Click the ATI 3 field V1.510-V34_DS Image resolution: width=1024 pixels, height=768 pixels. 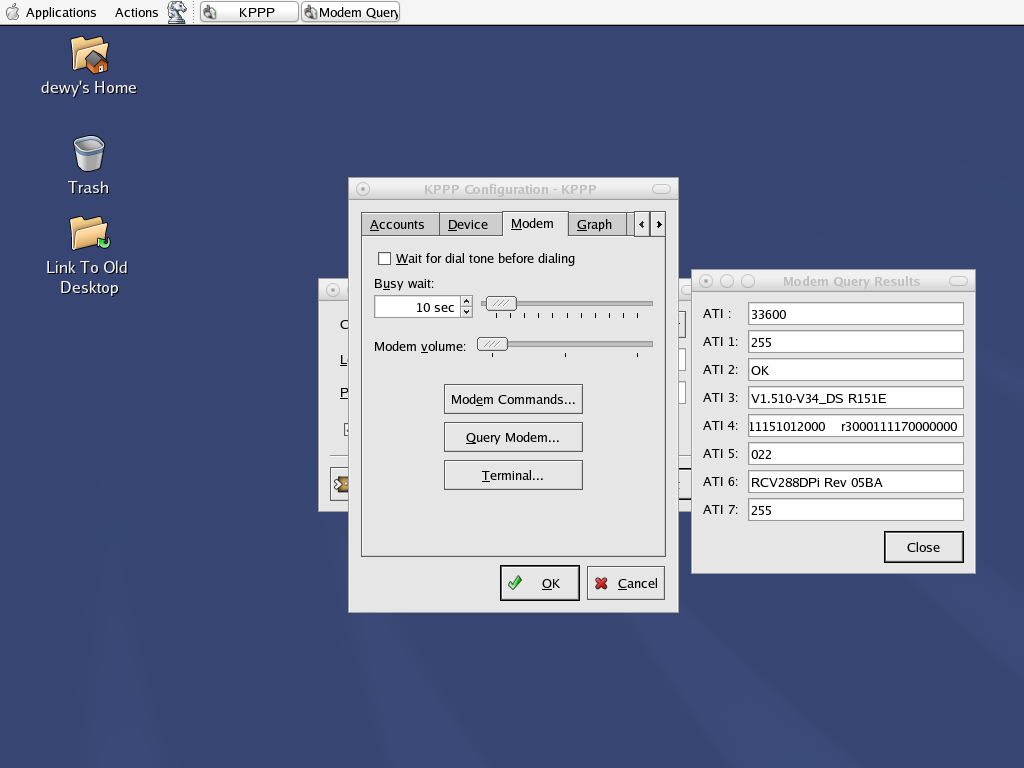click(x=856, y=398)
